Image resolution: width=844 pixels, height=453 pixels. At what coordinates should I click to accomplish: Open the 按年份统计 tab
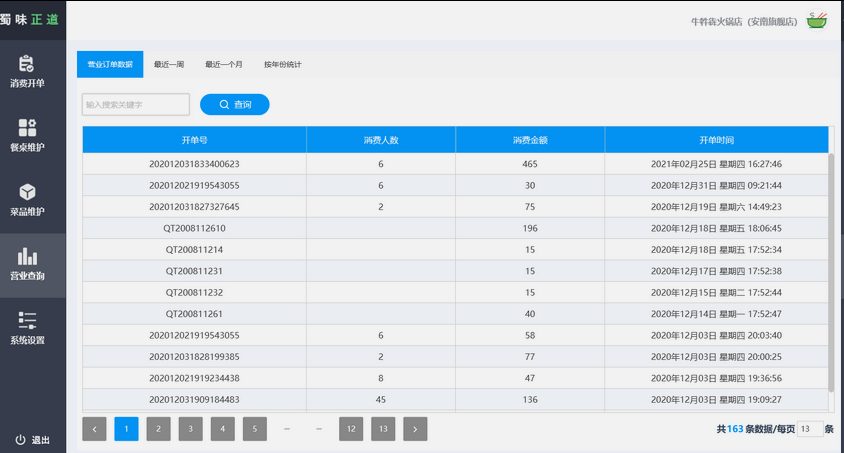(282, 65)
